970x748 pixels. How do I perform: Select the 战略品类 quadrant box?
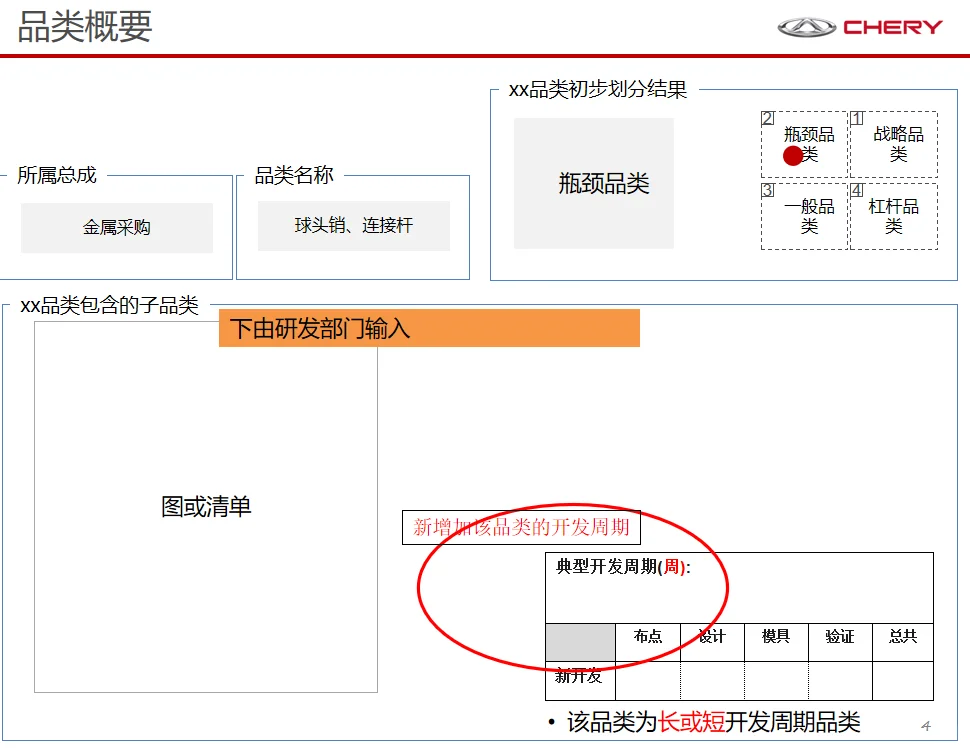click(896, 143)
